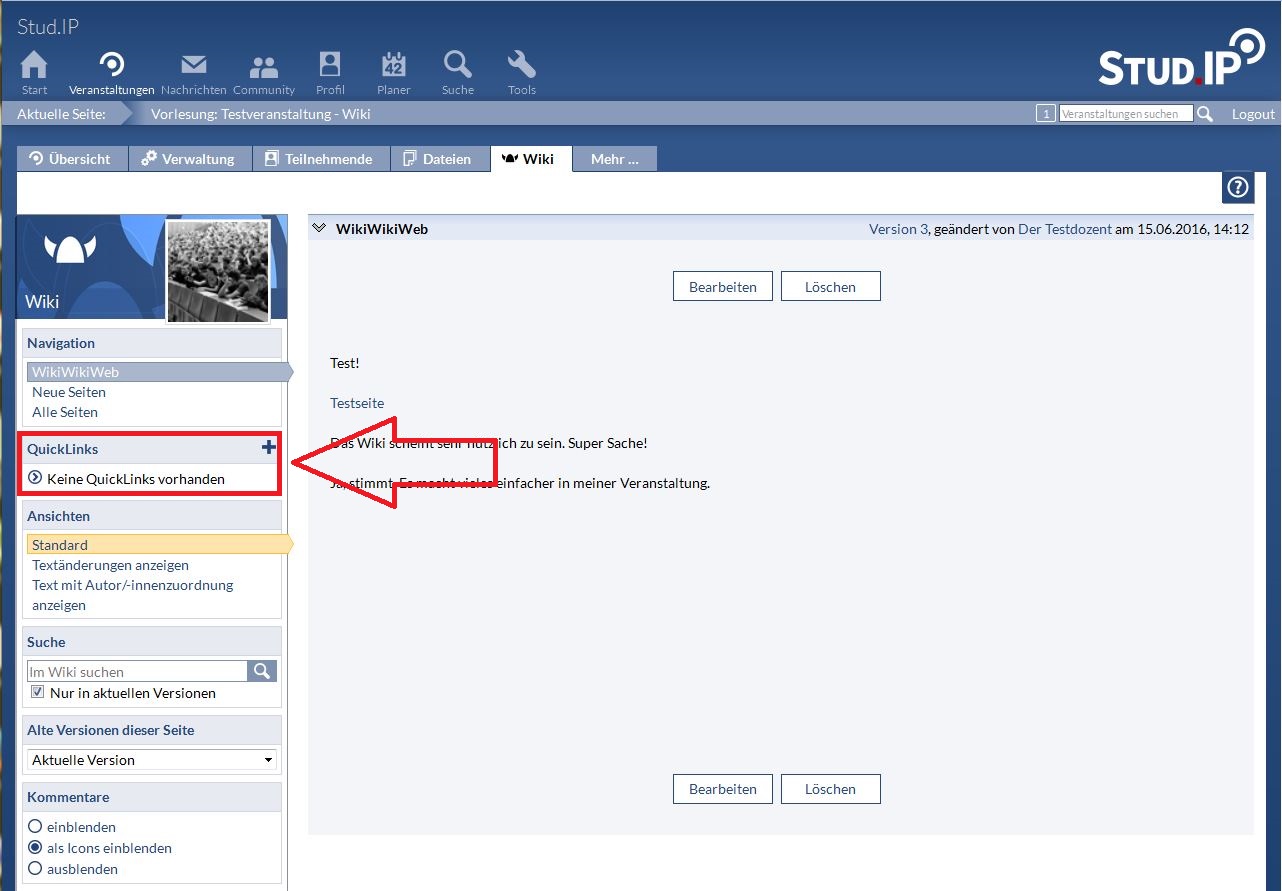This screenshot has width=1282, height=891.
Task: Go to the Start home icon
Action: 34,66
